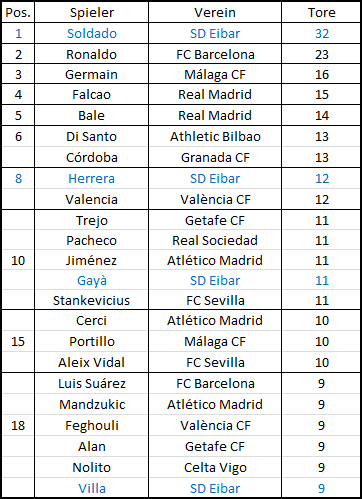
Task: Select the Athletic Bilbao club cell
Action: 215,136
